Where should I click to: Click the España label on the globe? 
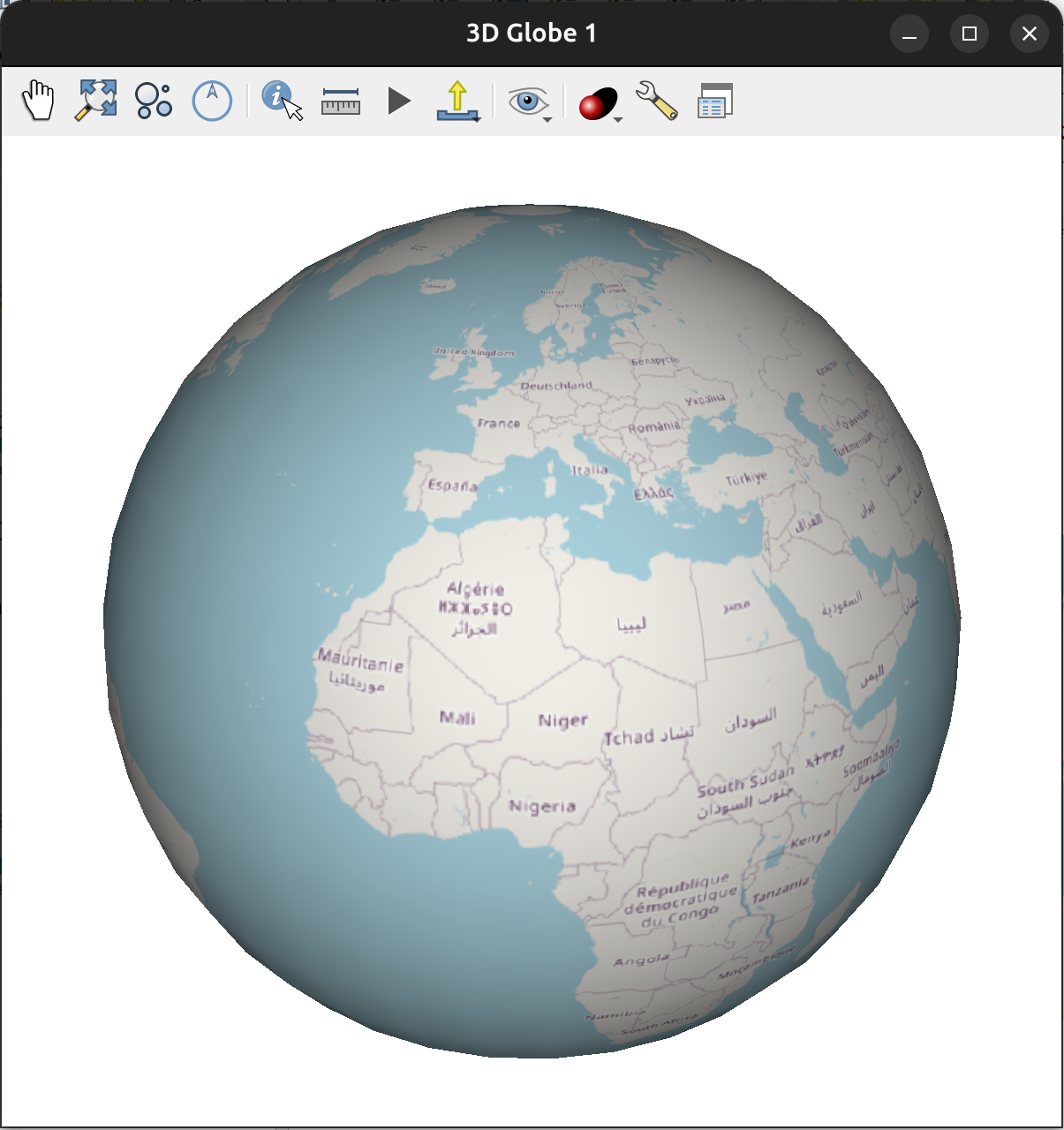(x=452, y=485)
